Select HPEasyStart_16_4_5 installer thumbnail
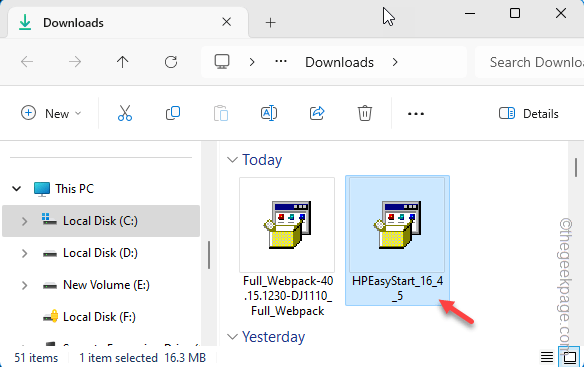Viewport: 584px width, 367px height. pyautogui.click(x=397, y=225)
